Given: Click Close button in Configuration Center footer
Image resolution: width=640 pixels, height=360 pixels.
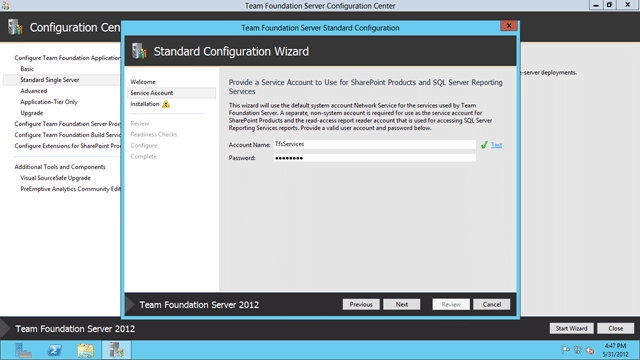Looking at the screenshot, I should point(616,329).
